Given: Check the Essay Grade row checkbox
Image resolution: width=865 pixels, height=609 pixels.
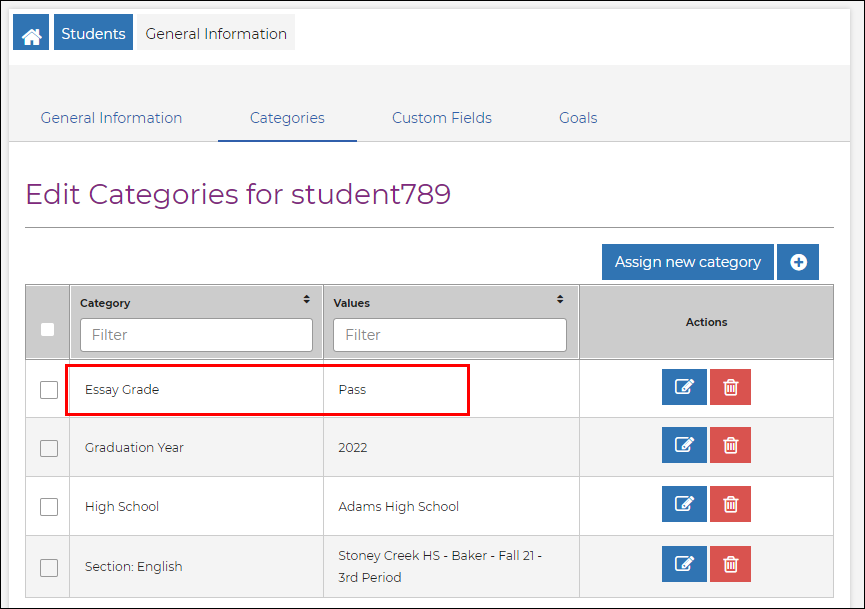Looking at the screenshot, I should pos(49,389).
